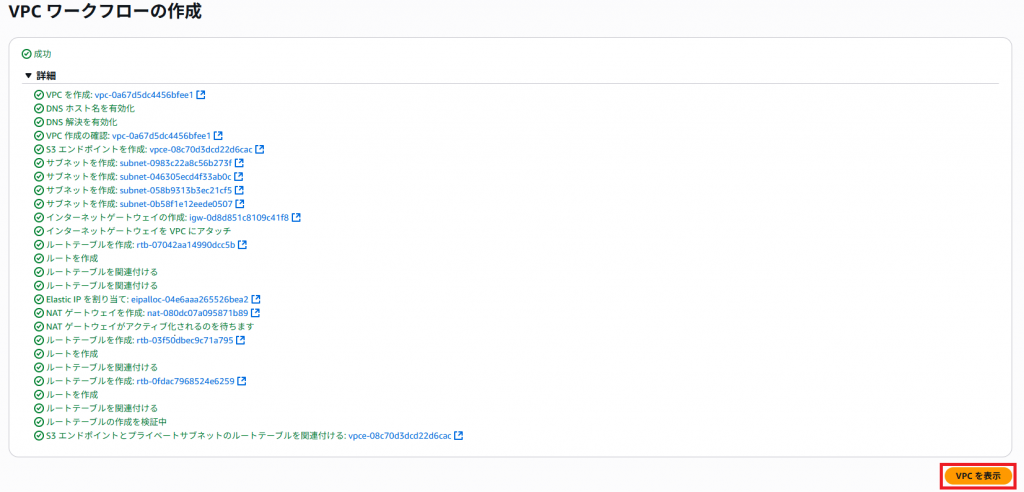Click check icon beside NAT ゲートウェイがアクティブ化されるのを待ちます
The height and width of the screenshot is (492, 1024).
tap(39, 327)
